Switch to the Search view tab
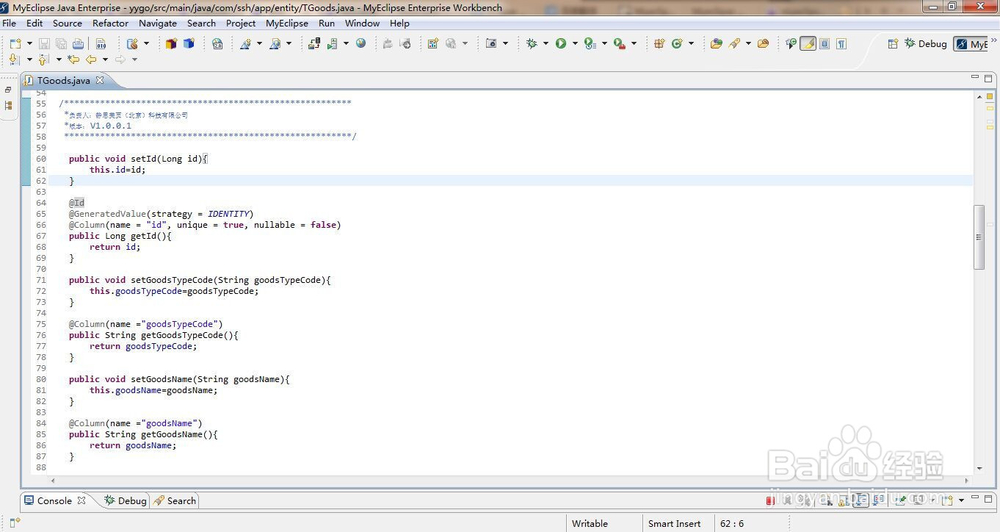 point(175,501)
